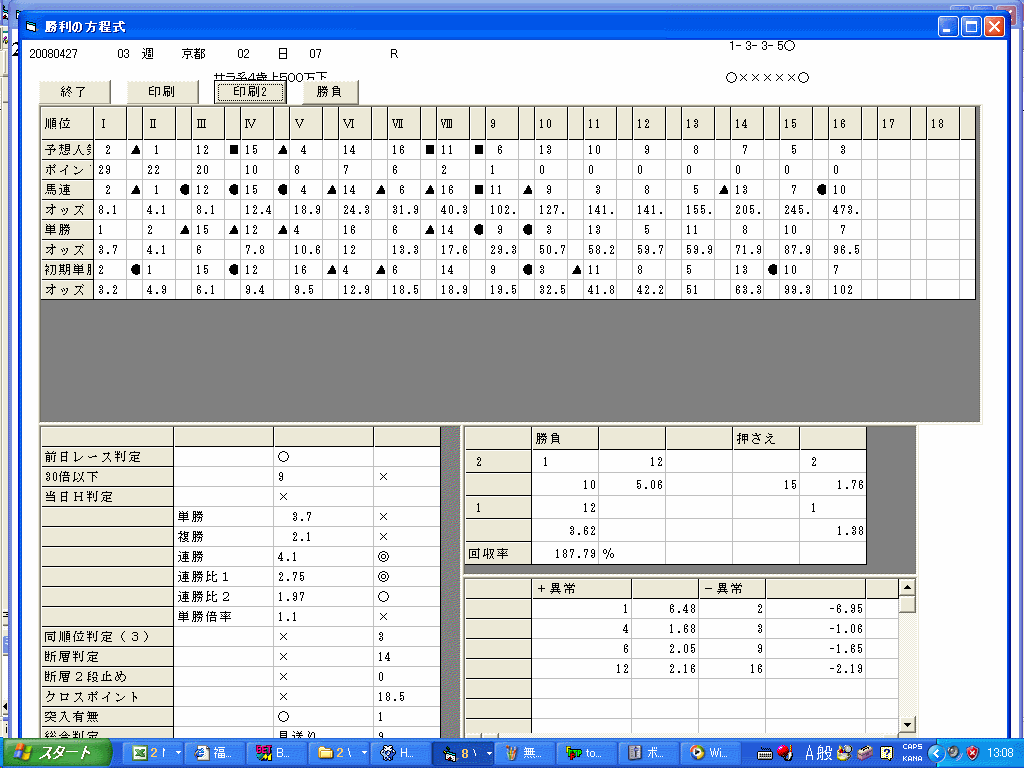The image size is (1024, 768).
Task: Click the down arrow of the 異常 table scrollbar
Action: point(906,724)
